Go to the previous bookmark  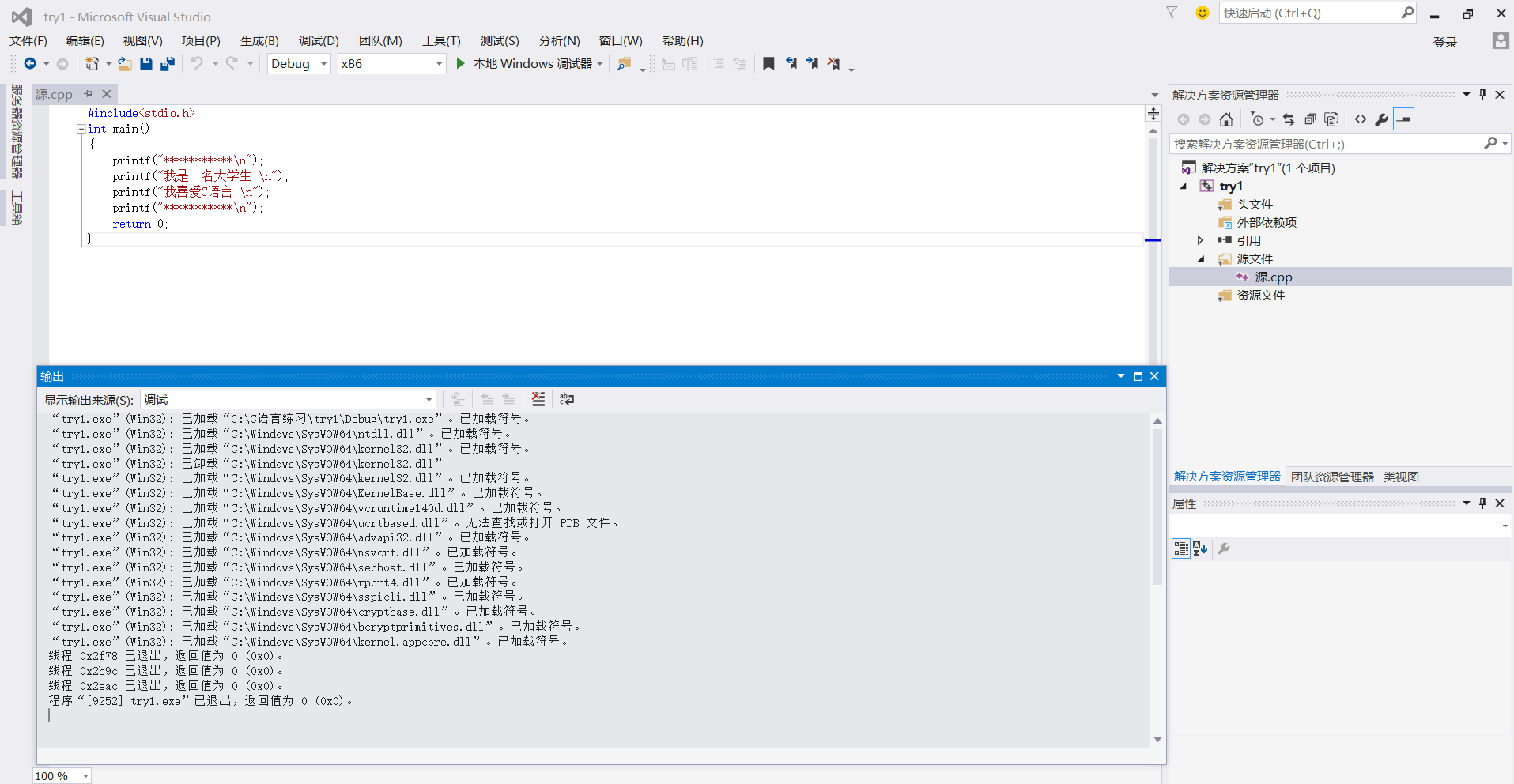(x=791, y=63)
